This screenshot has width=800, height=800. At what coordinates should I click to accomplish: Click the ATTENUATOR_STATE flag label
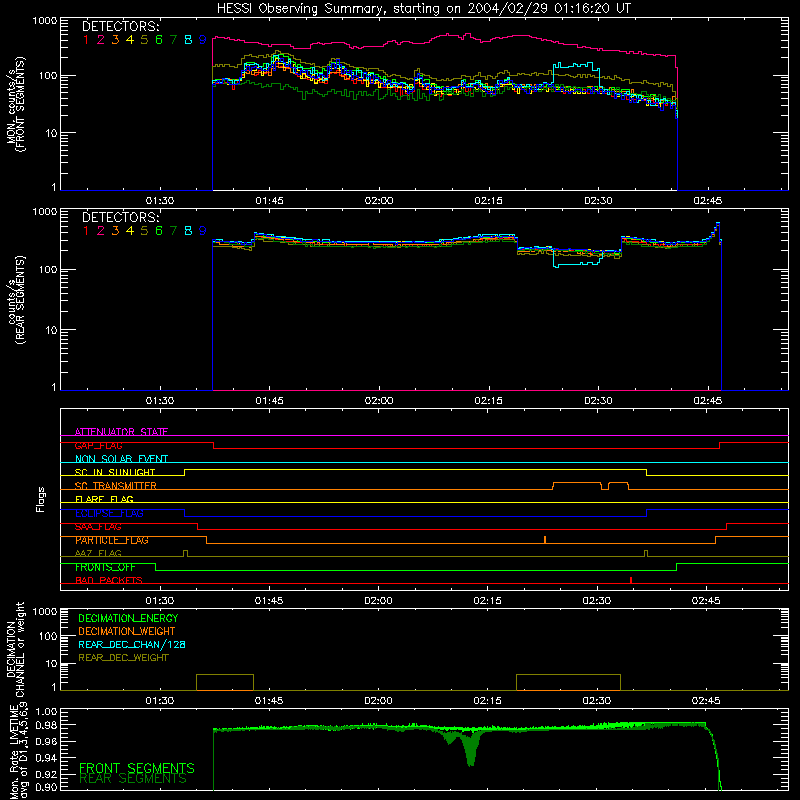(121, 432)
